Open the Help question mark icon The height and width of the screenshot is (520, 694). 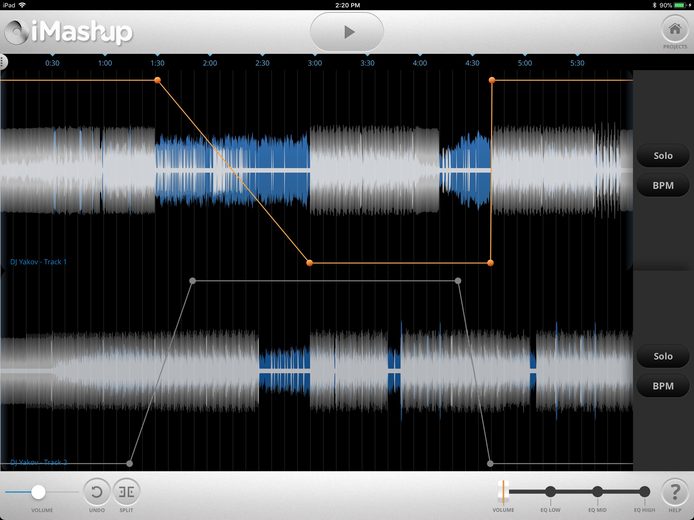[x=675, y=492]
